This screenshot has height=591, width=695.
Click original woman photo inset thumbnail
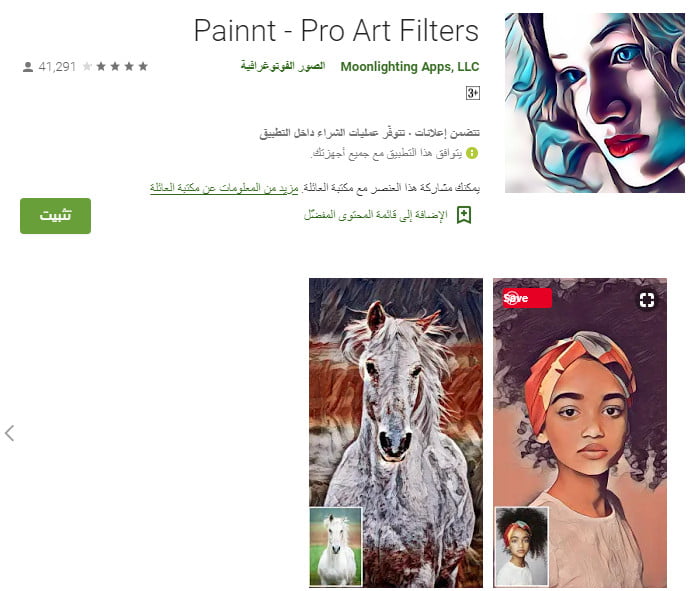521,547
